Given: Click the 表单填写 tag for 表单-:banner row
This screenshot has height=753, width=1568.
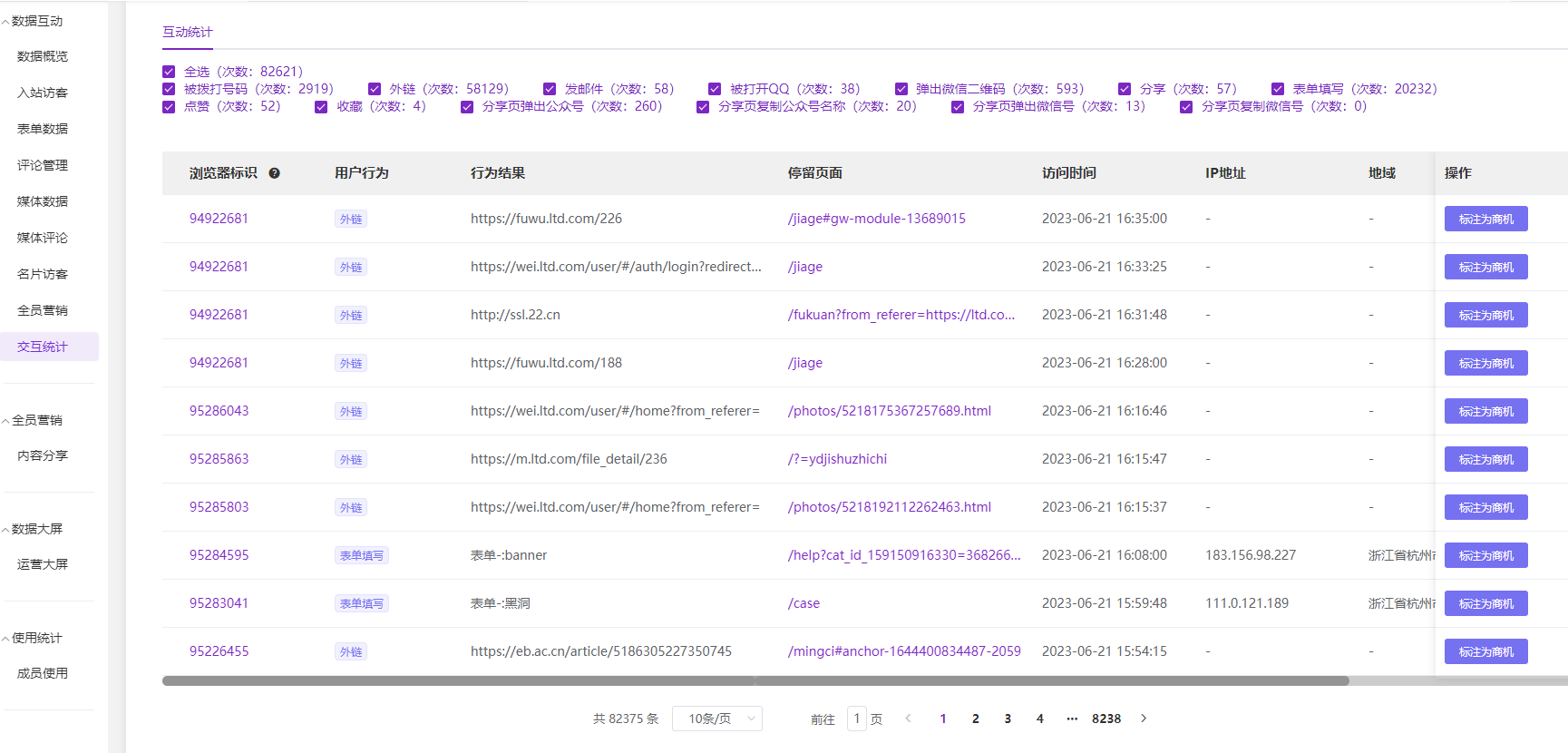Looking at the screenshot, I should tap(362, 555).
